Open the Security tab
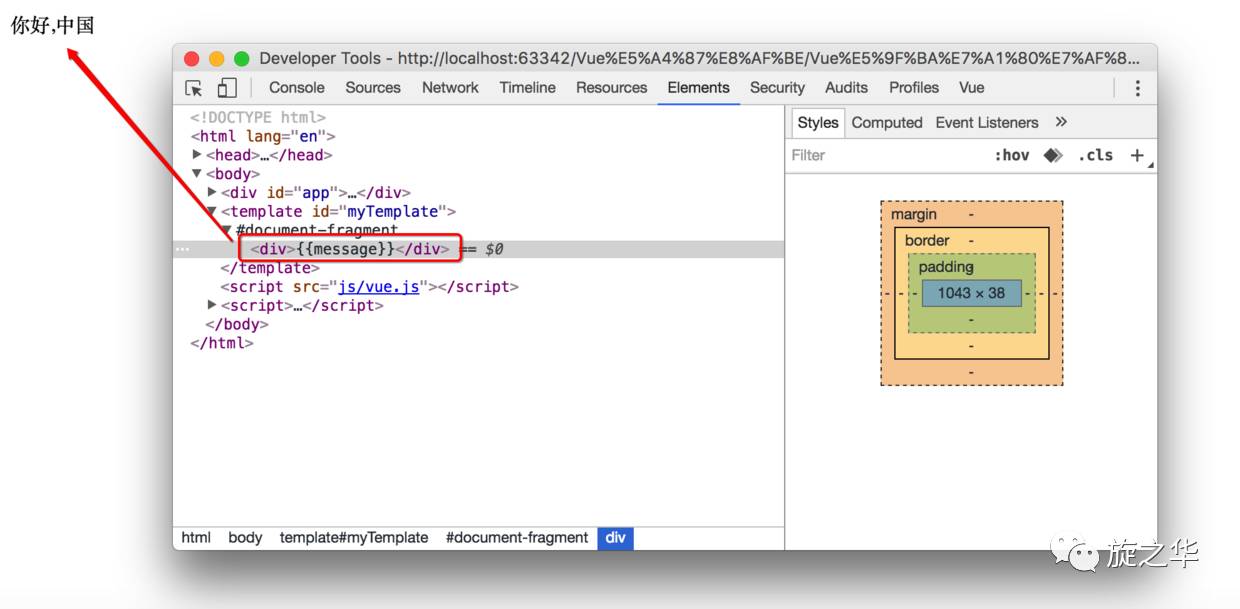This screenshot has width=1240, height=609. (x=777, y=88)
